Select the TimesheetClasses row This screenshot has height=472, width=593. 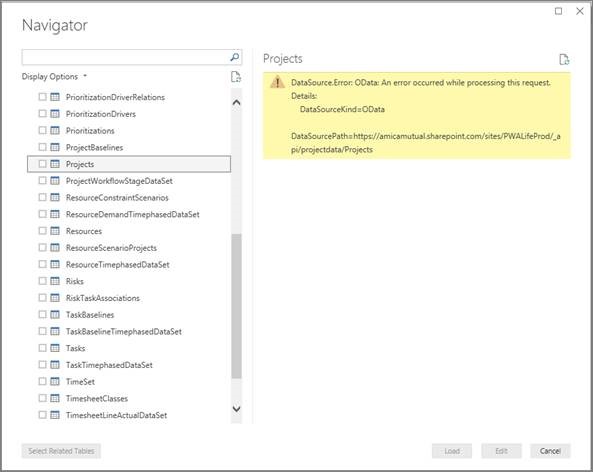[129, 398]
